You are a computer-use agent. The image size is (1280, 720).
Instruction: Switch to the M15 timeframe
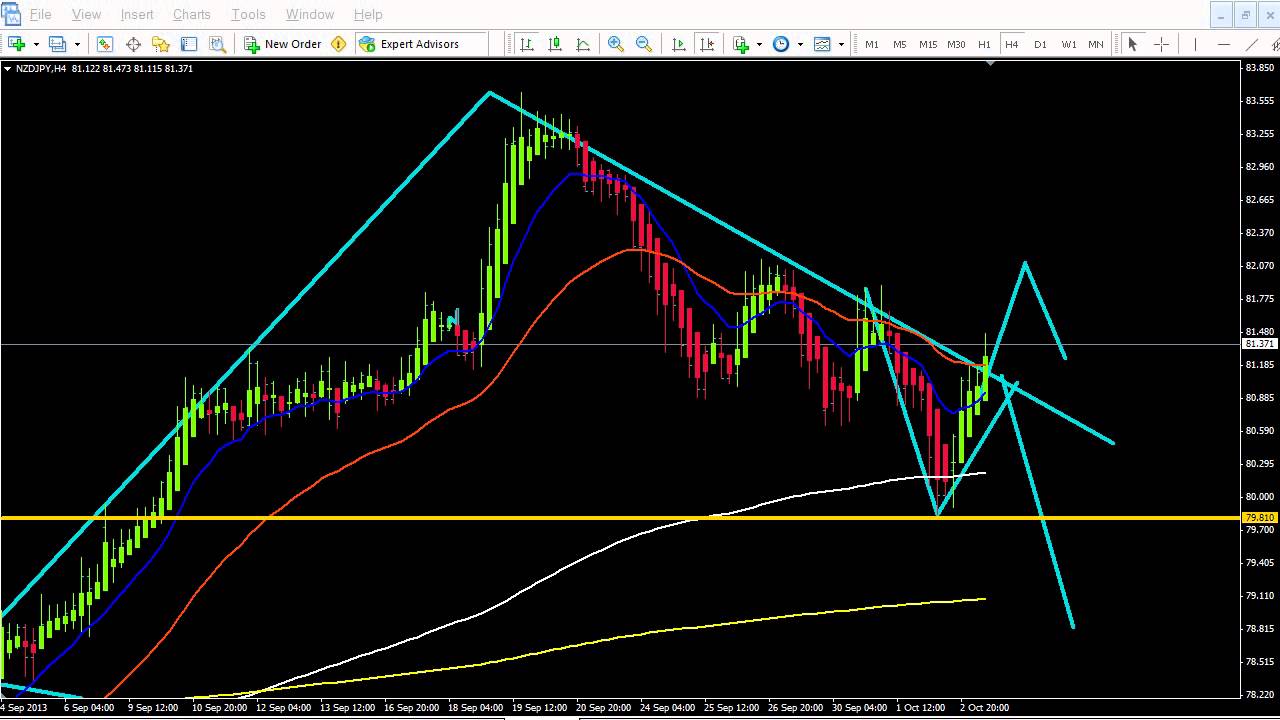[928, 44]
